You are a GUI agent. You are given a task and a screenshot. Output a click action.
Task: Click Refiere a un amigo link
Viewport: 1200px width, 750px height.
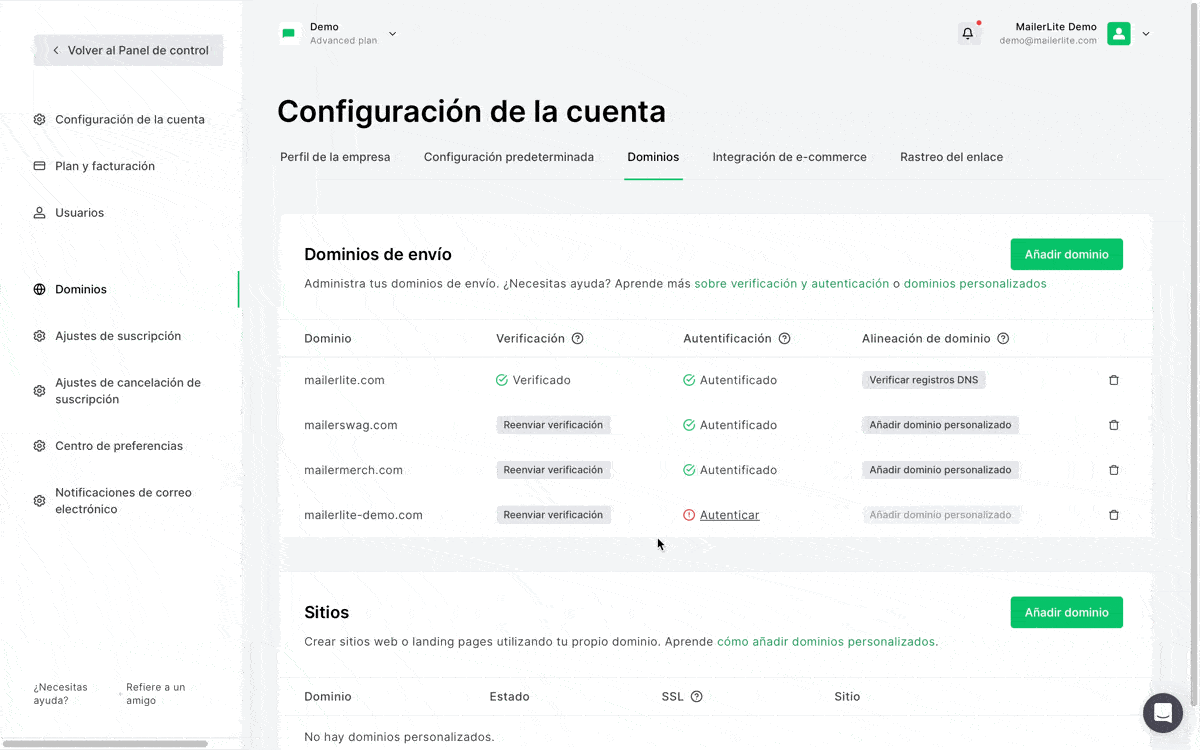pos(155,694)
